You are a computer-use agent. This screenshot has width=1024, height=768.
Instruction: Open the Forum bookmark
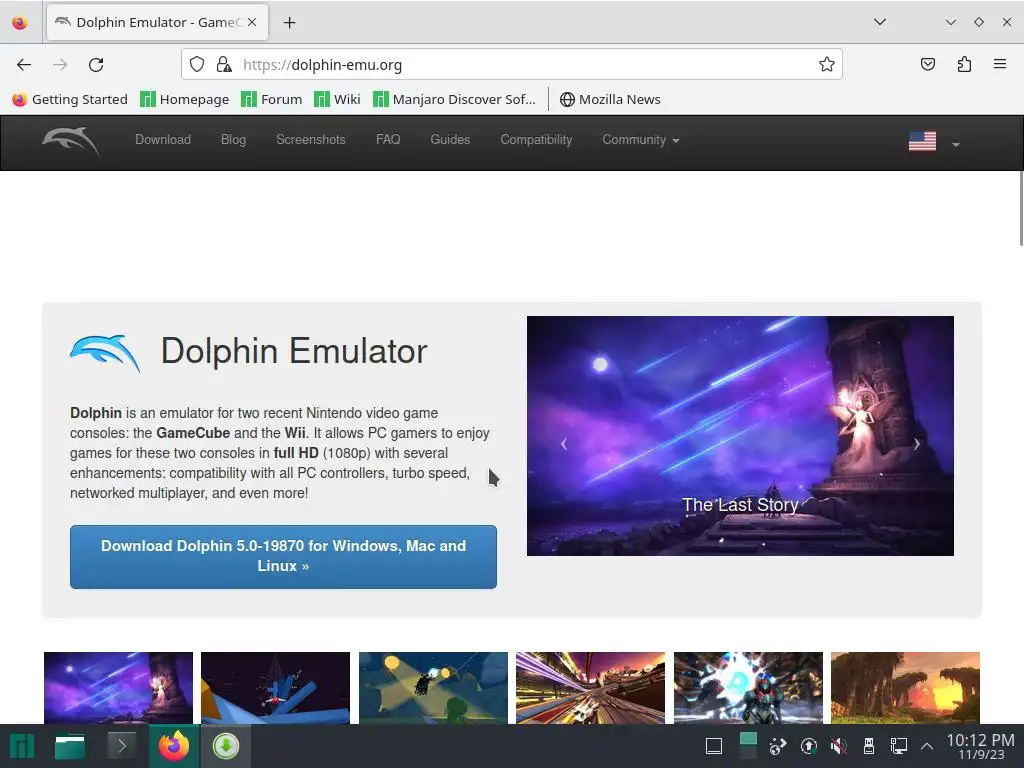pyautogui.click(x=272, y=99)
